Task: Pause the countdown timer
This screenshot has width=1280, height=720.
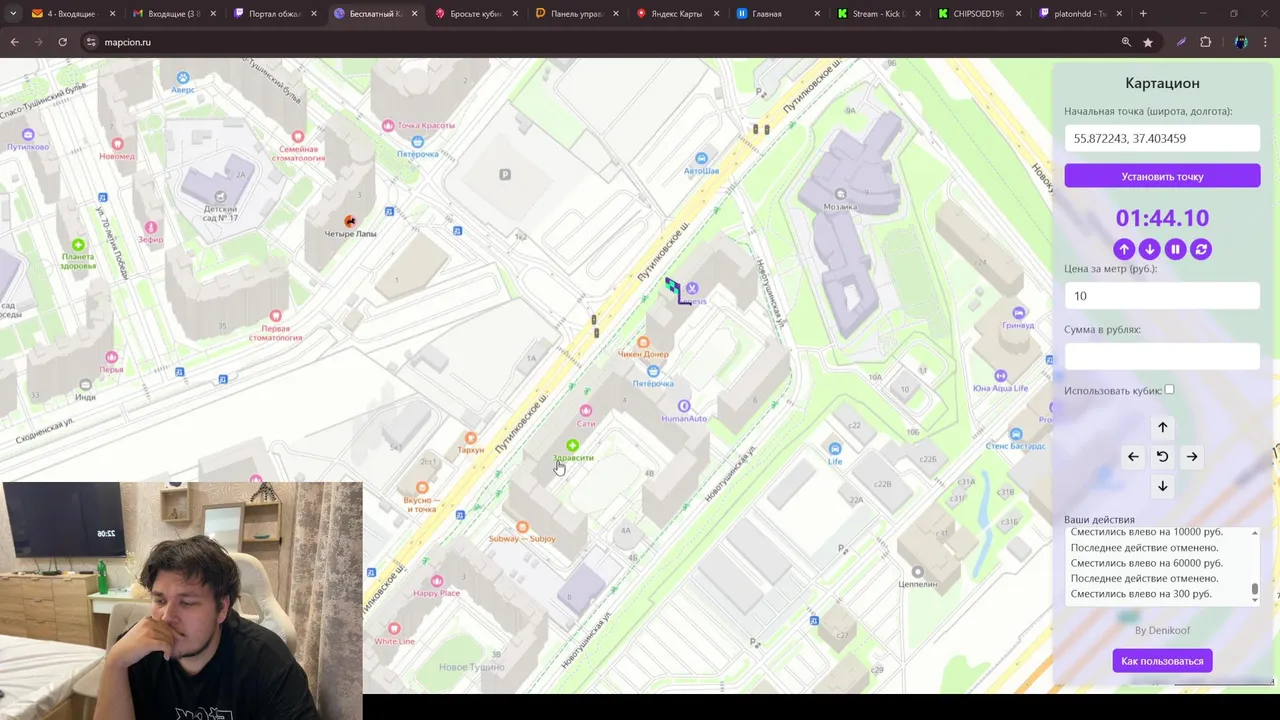Action: [1176, 249]
